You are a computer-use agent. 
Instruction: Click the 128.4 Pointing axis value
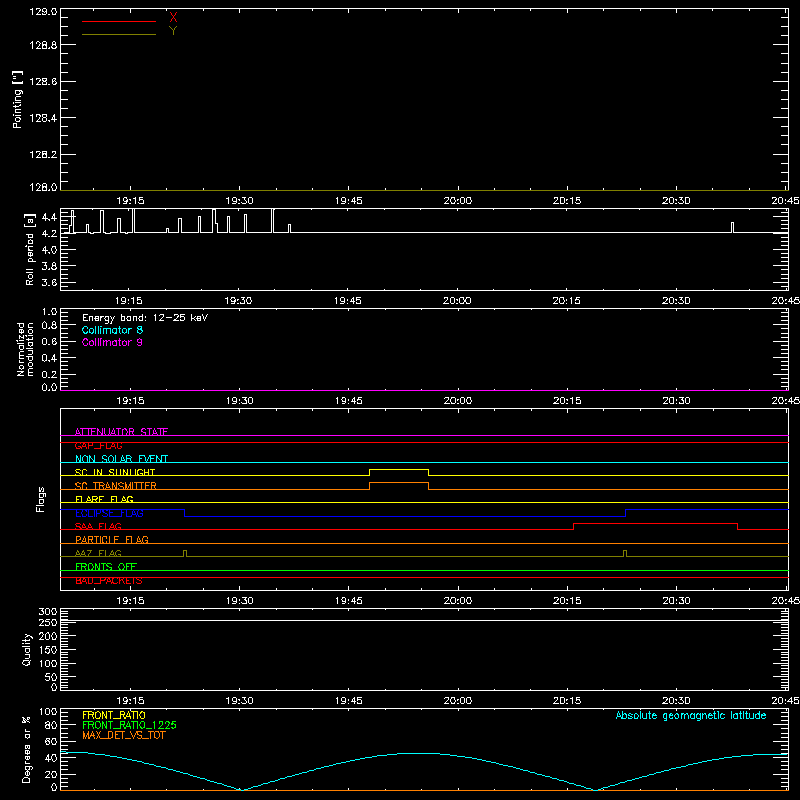[x=43, y=118]
